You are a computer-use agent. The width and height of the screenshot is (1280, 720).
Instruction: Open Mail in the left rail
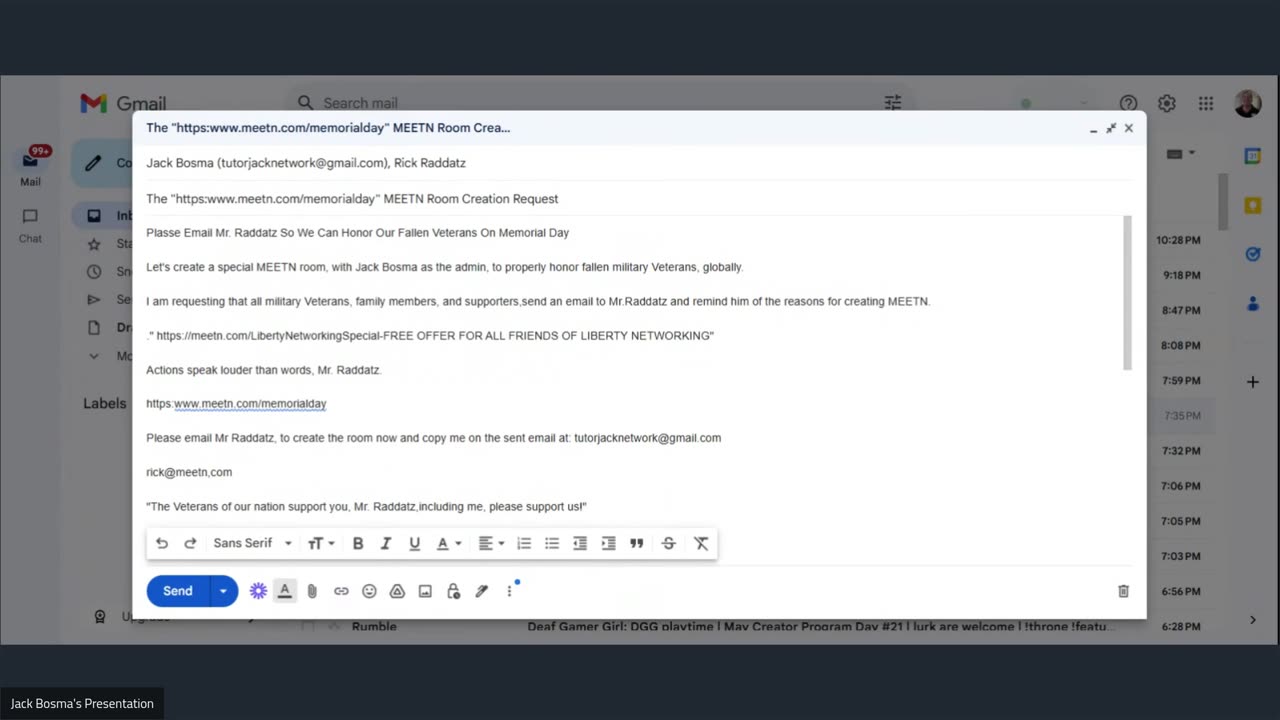pyautogui.click(x=31, y=165)
